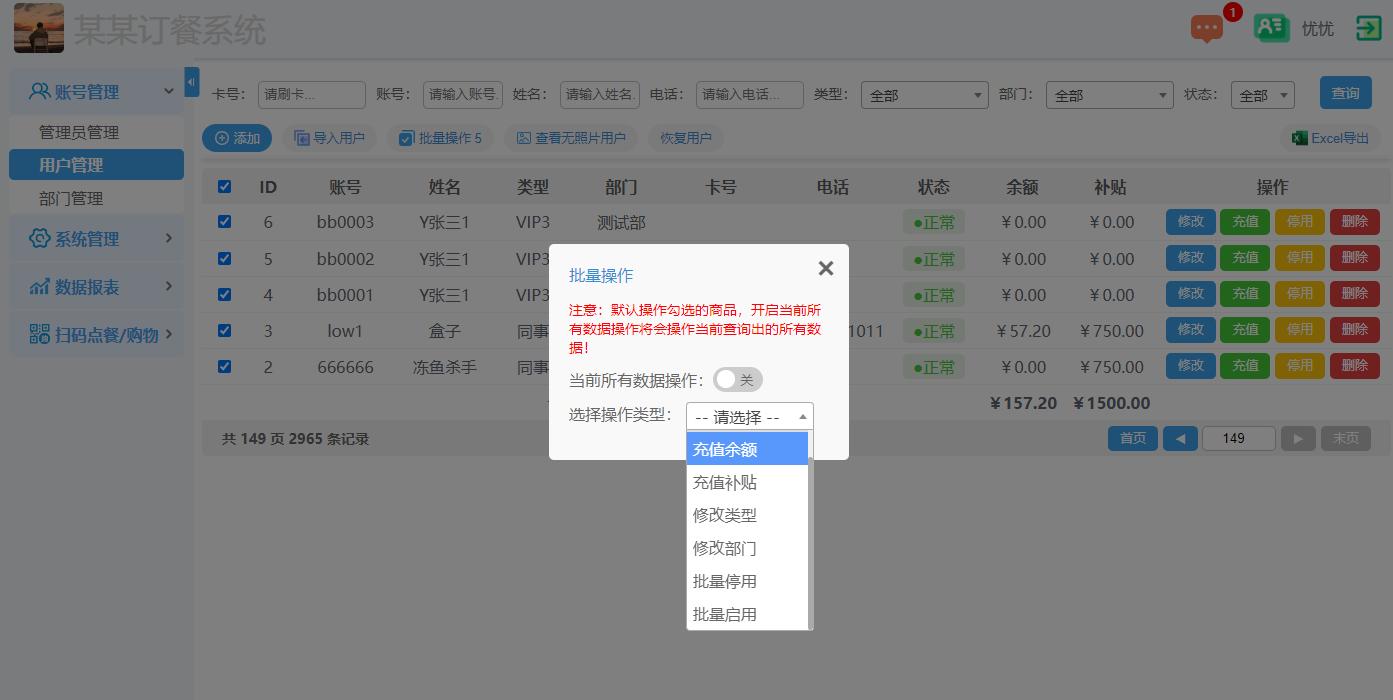The image size is (1393, 700).
Task: Click the page number input showing 149
Action: (1238, 438)
